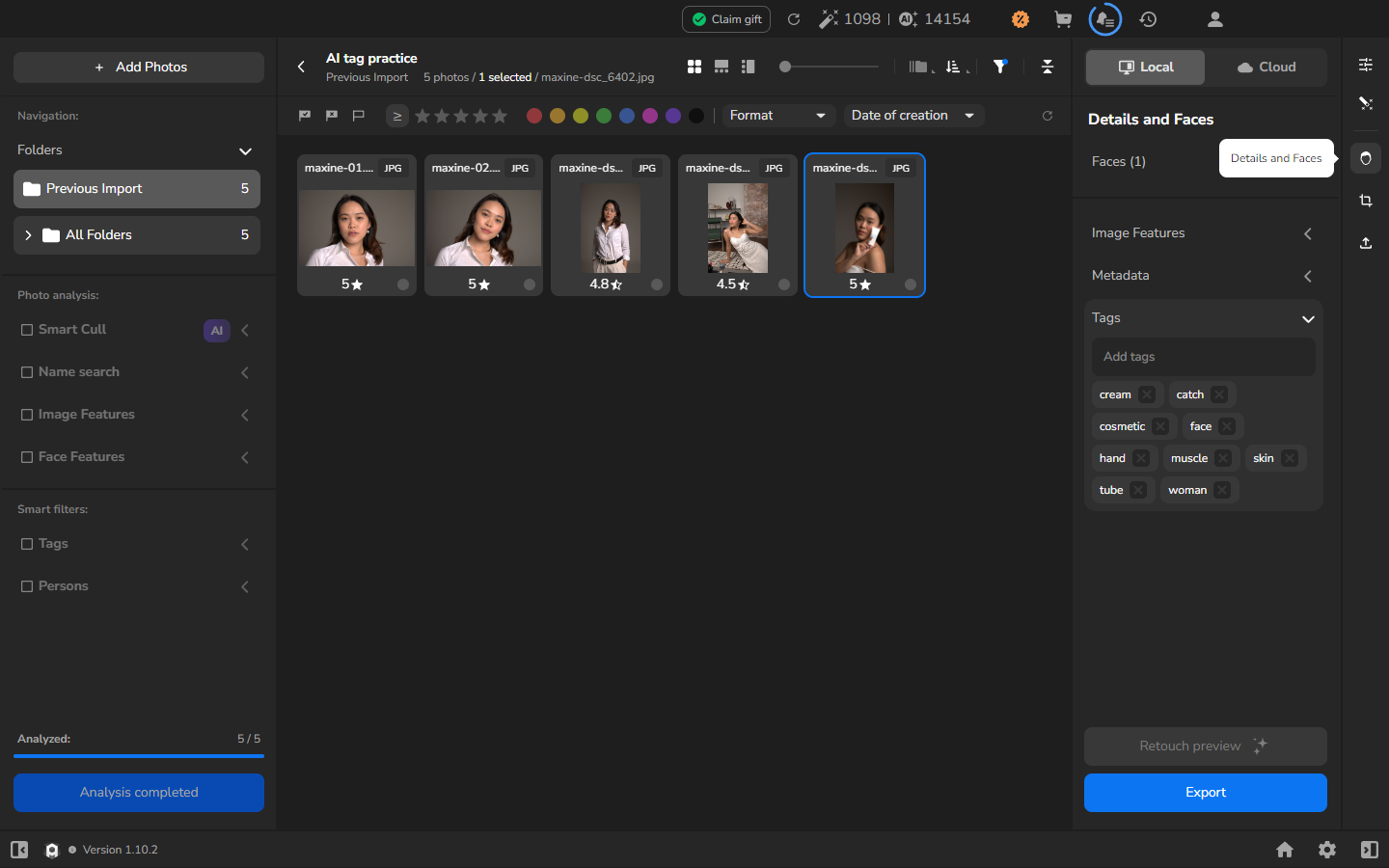Screen dimensions: 1389x868
Task: Collapse the Folders navigation section
Action: coord(245,151)
